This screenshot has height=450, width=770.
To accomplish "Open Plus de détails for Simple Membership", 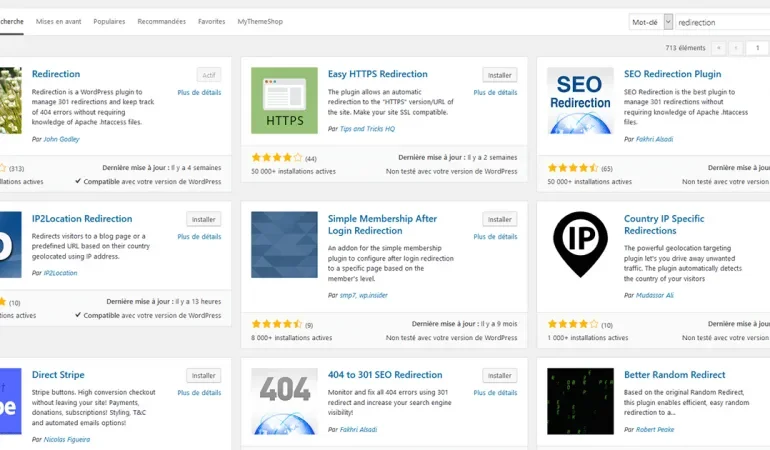I will pos(495,237).
